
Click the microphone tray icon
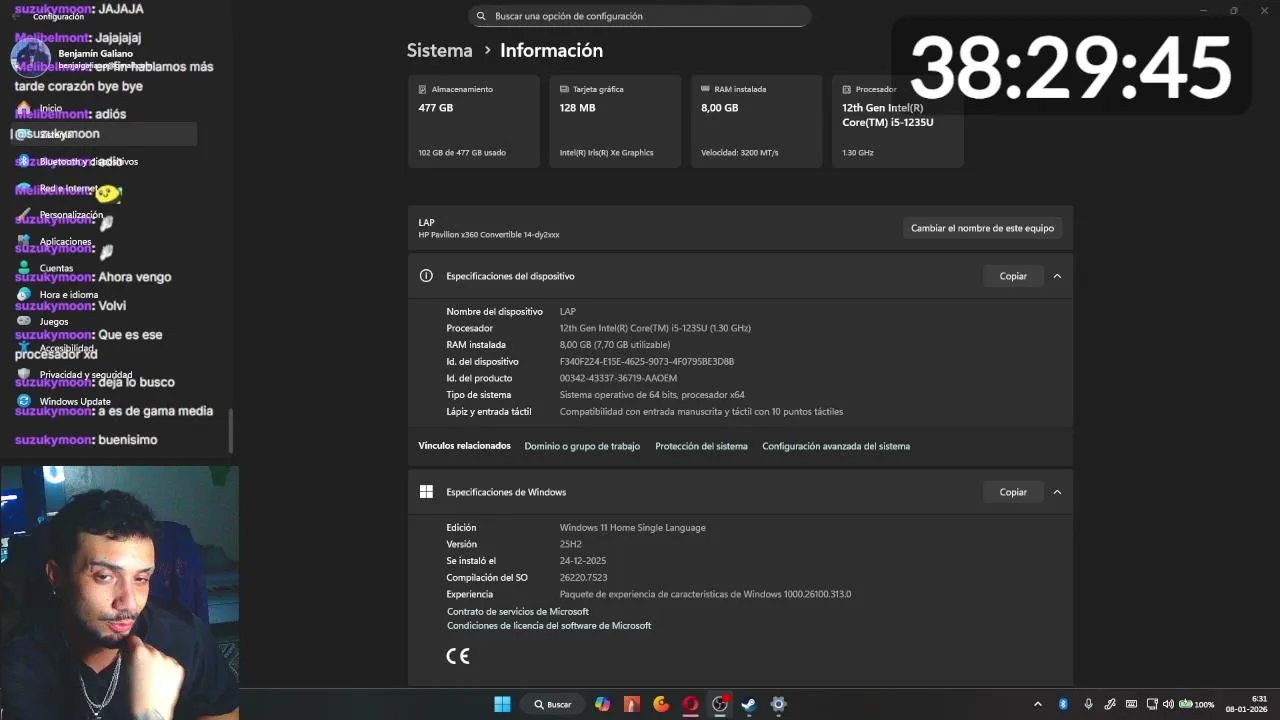[x=1088, y=704]
